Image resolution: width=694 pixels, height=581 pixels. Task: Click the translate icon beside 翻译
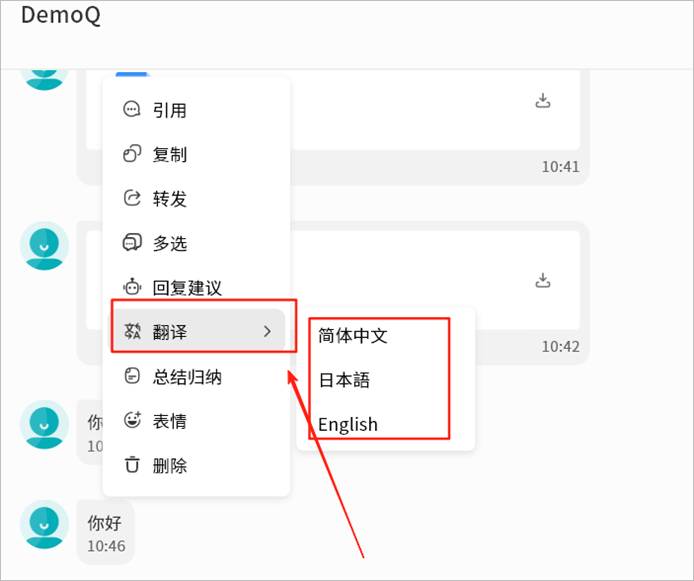tap(131, 332)
